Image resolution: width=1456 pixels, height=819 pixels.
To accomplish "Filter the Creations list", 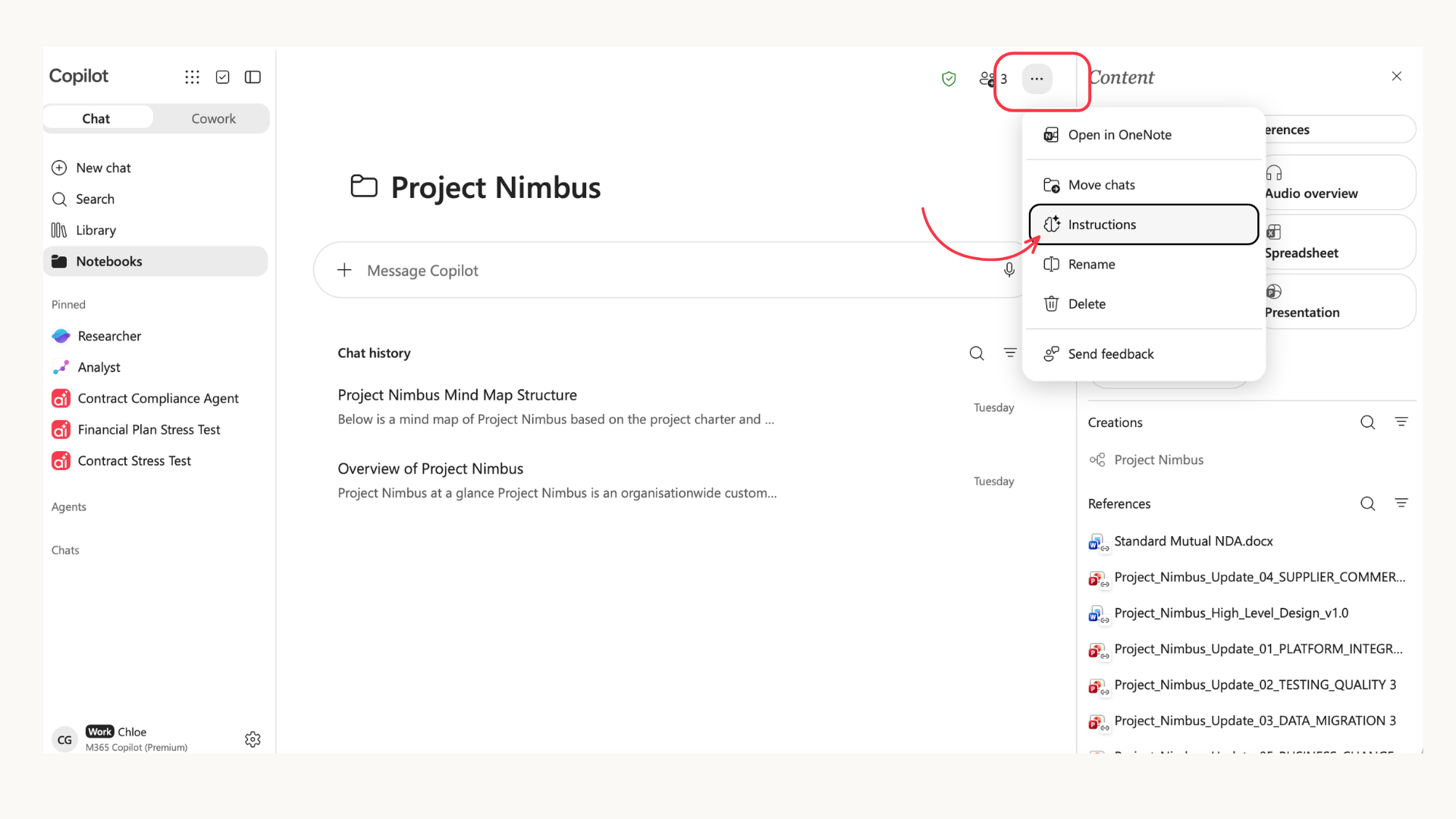I will [1401, 422].
